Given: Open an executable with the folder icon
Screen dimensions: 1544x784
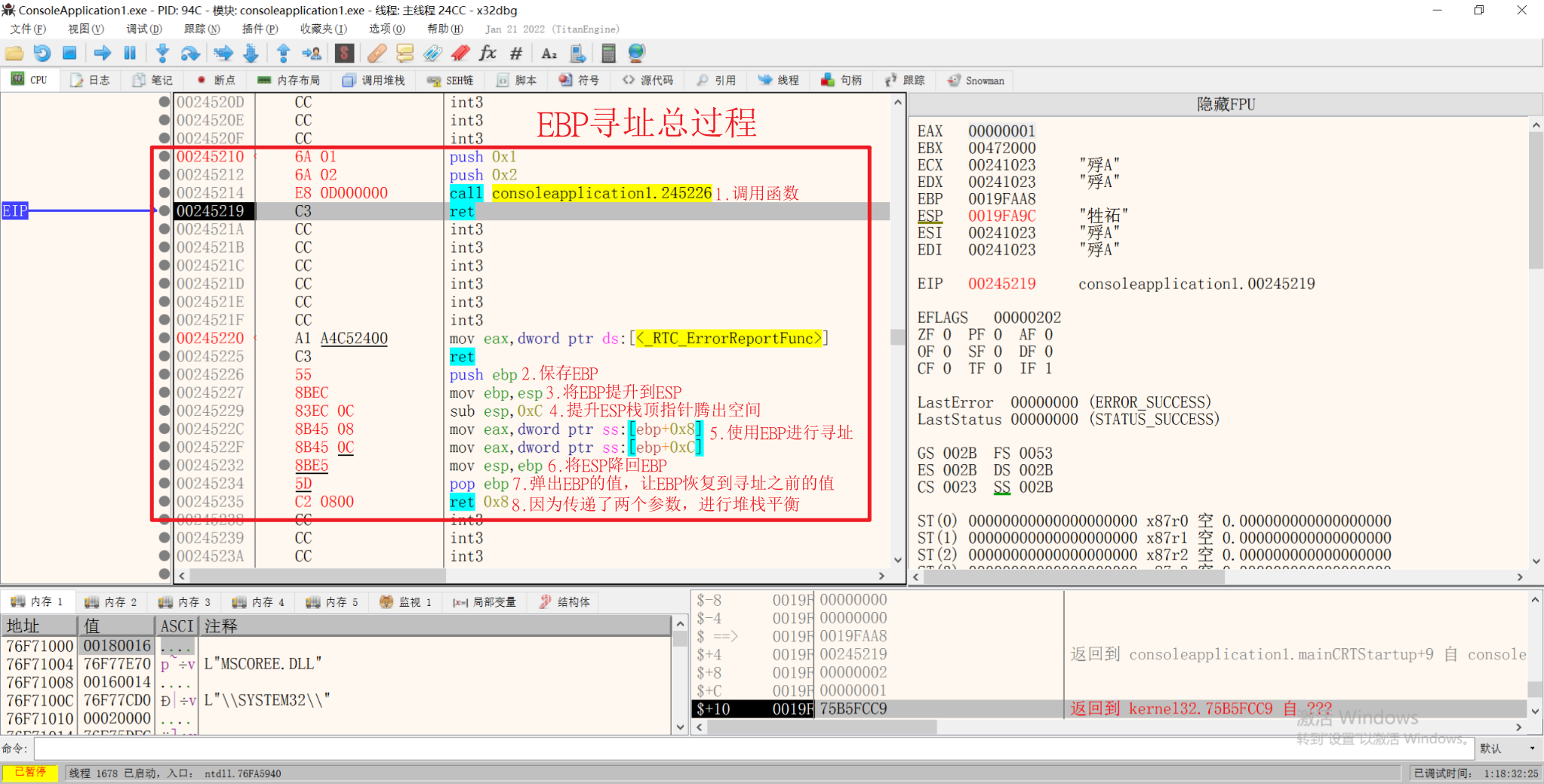Looking at the screenshot, I should pos(14,53).
